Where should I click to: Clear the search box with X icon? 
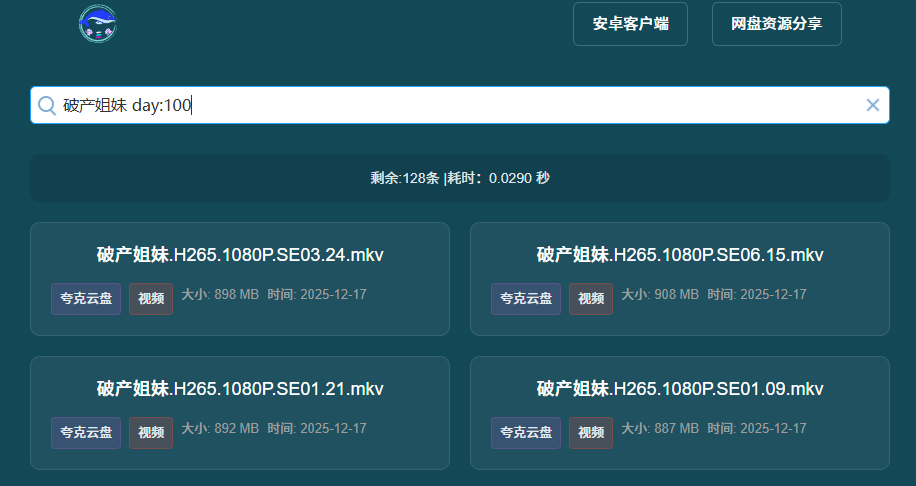tap(872, 105)
